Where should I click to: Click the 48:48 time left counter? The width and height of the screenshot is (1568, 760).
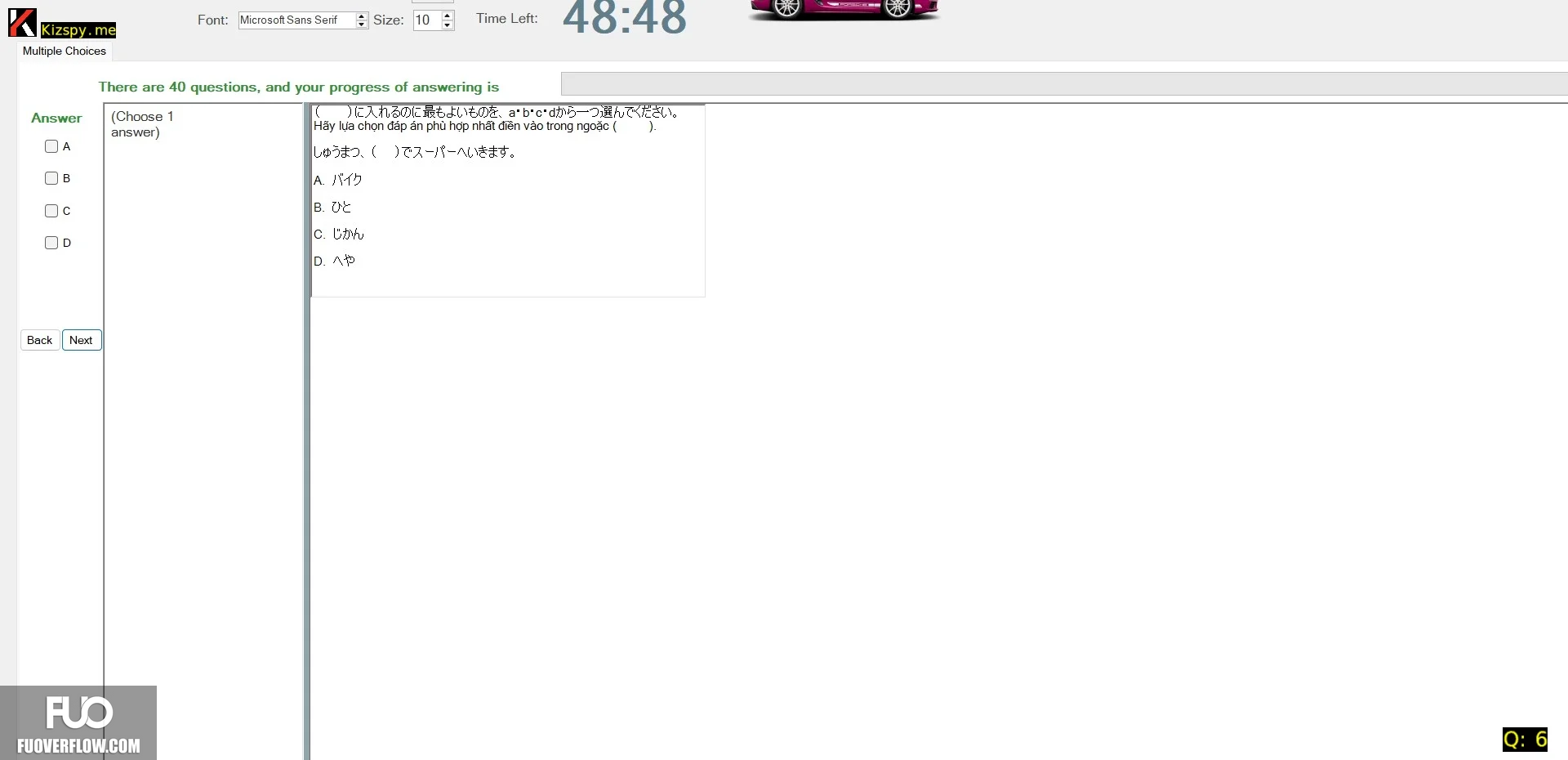click(625, 18)
